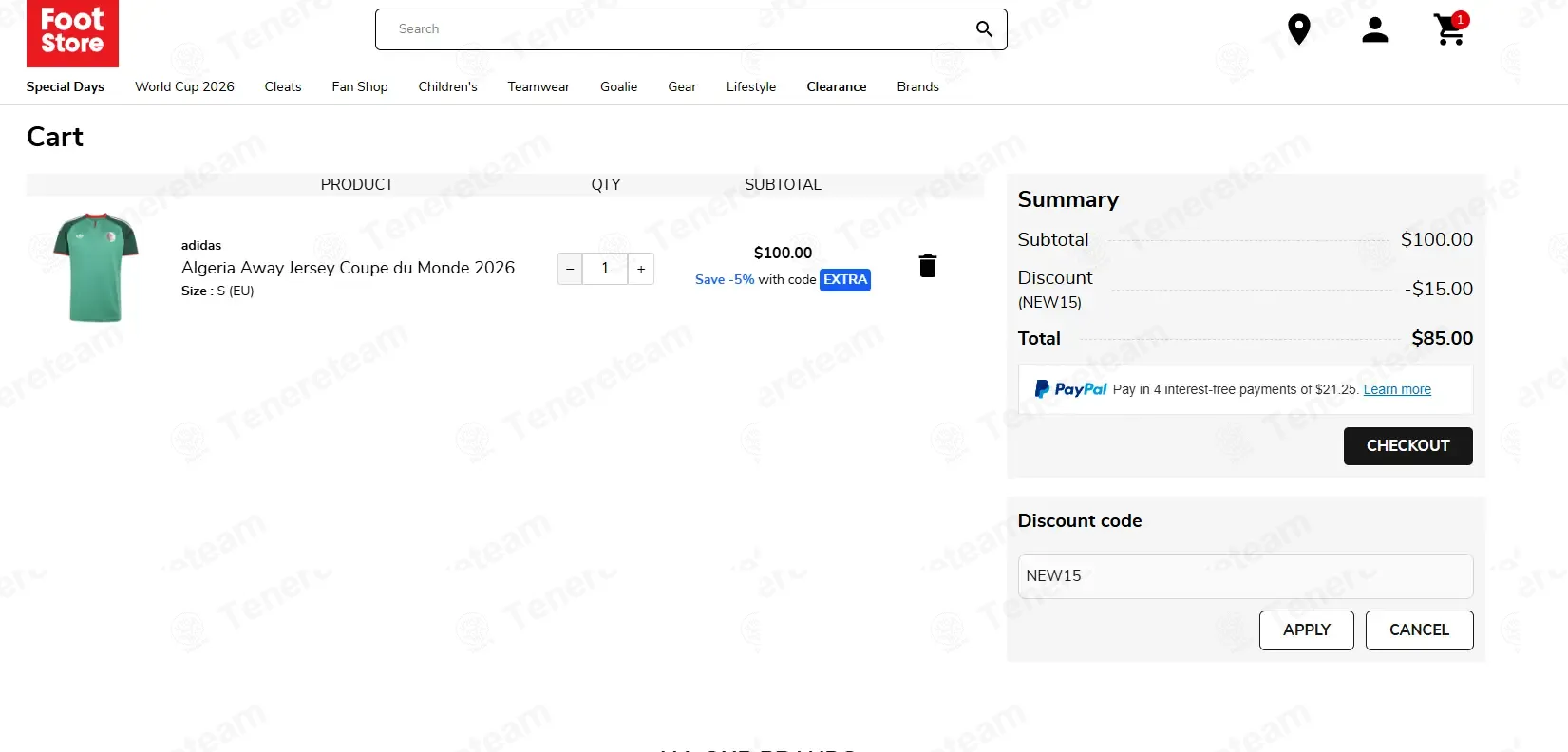Viewport: 1568px width, 752px height.
Task: Focus the quantity field showing 1
Action: point(605,269)
